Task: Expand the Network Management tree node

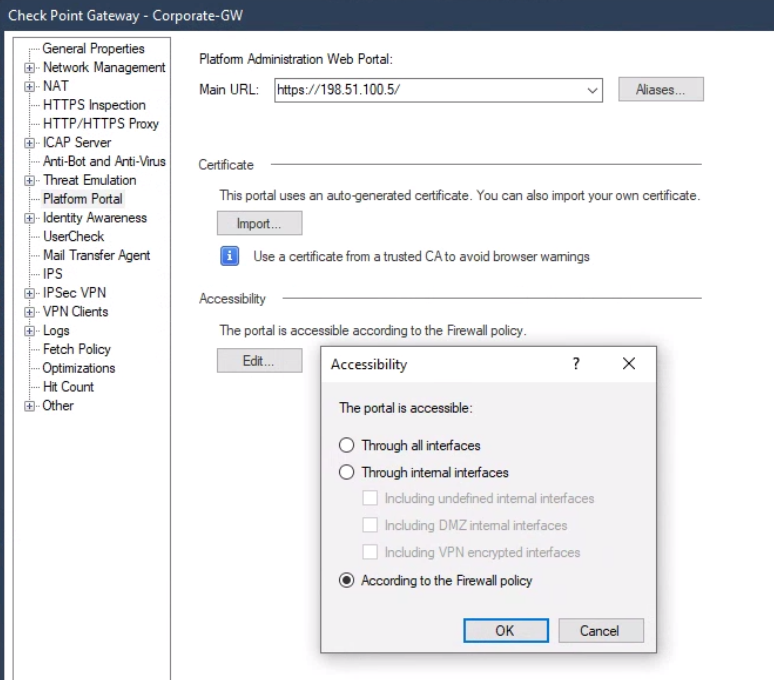Action: 30,68
